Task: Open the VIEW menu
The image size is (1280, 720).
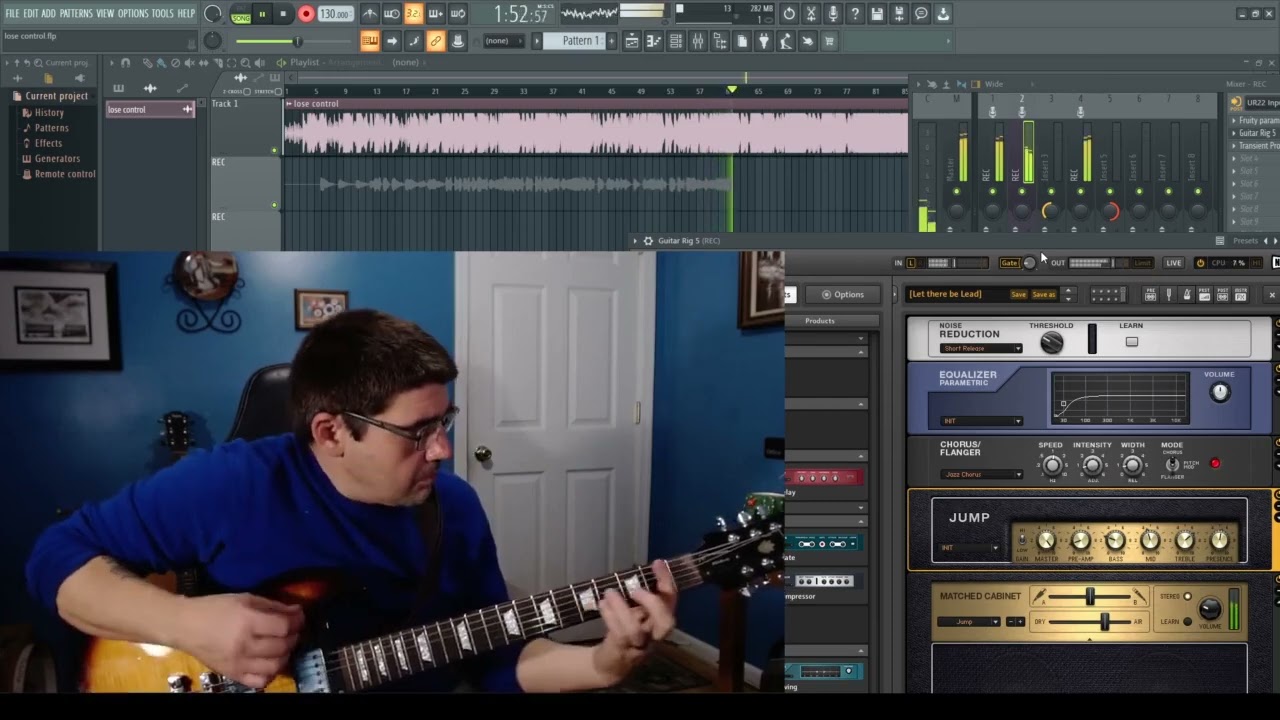Action: click(x=105, y=14)
